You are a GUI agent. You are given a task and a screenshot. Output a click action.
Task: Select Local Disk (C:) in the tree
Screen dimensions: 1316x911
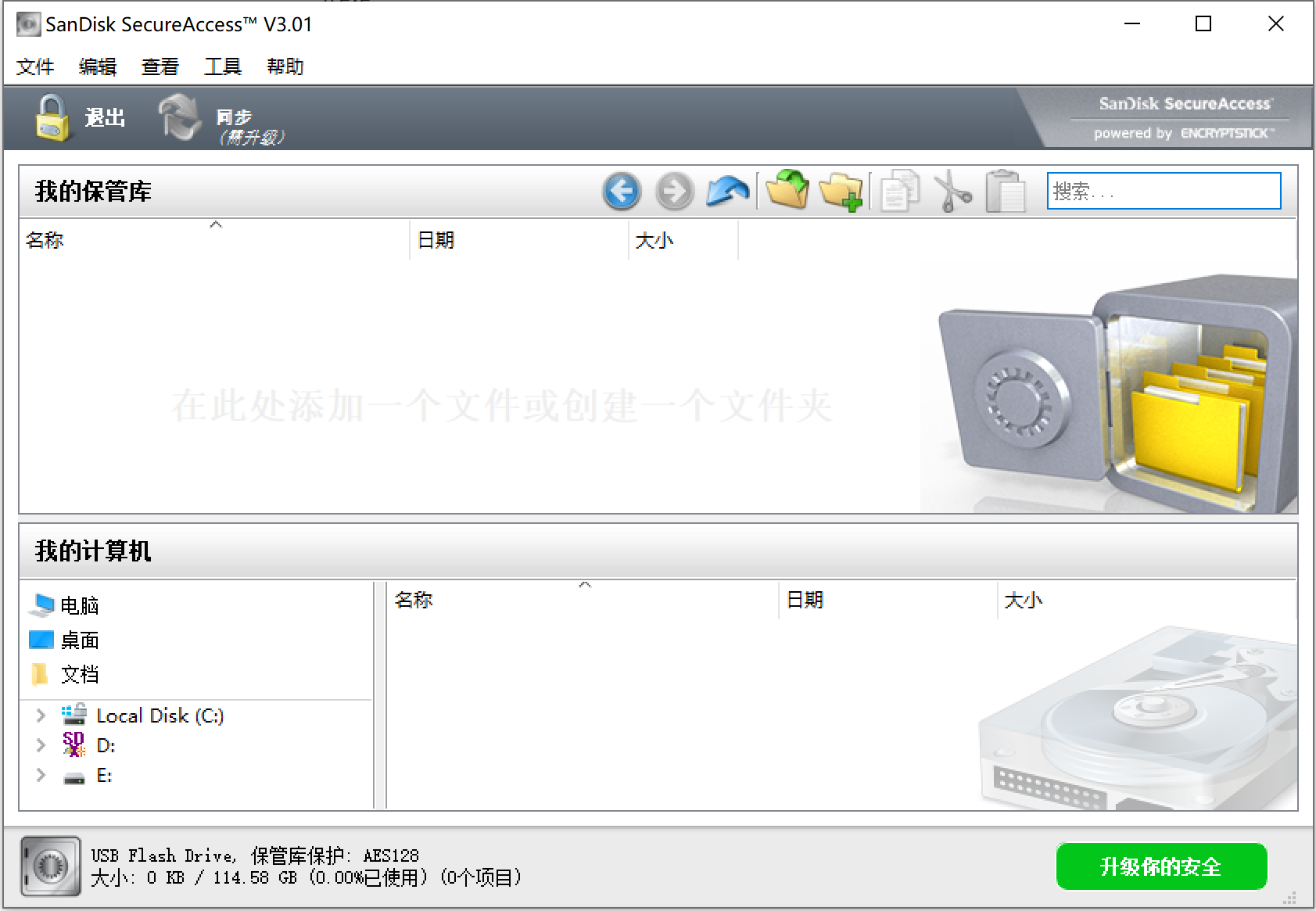coord(160,716)
